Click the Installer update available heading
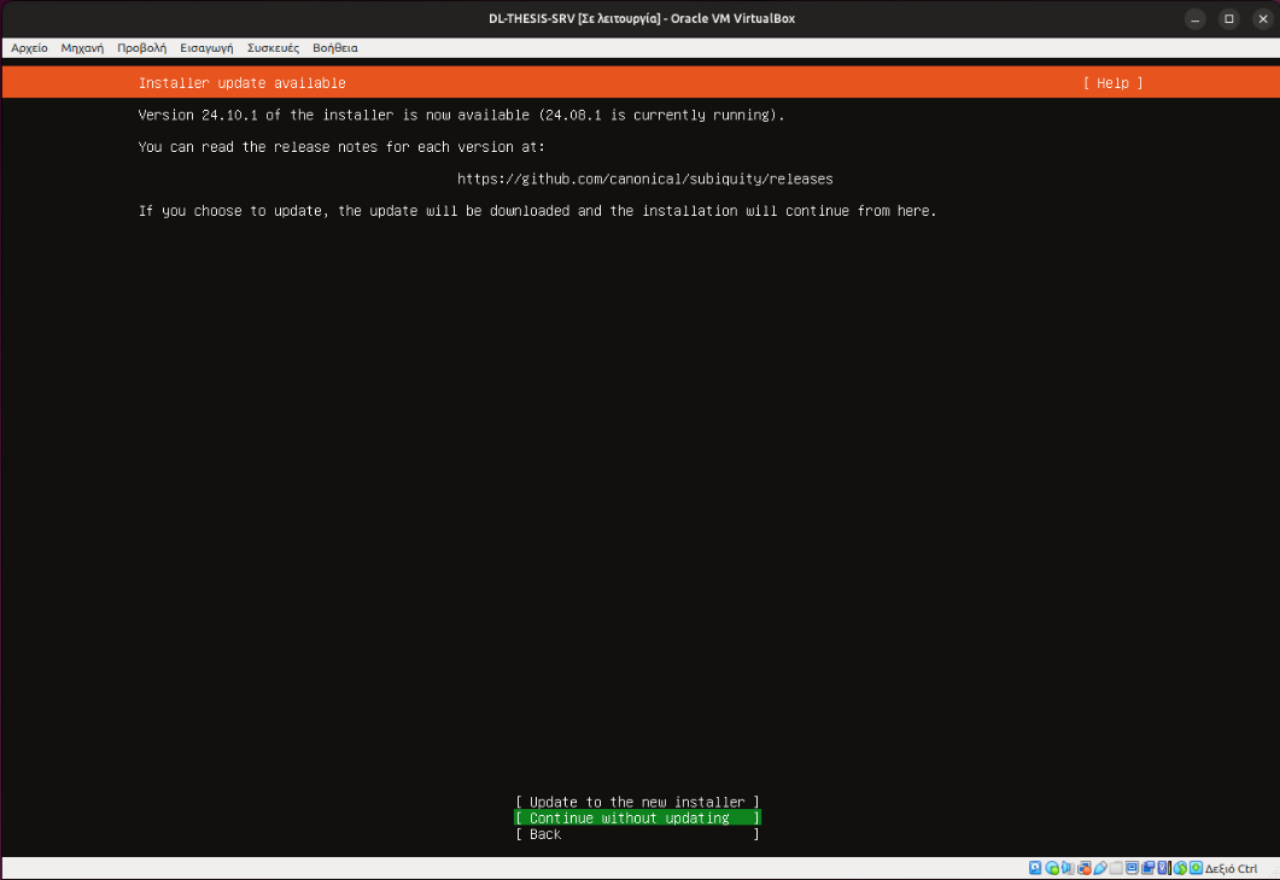This screenshot has width=1280, height=880. click(242, 83)
